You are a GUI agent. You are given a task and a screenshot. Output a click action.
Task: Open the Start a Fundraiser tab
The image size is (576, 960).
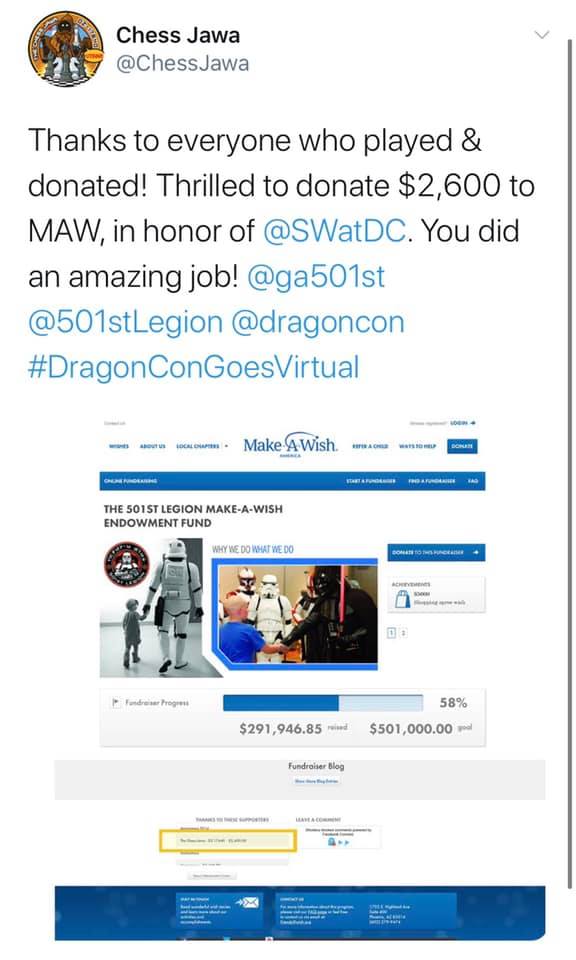[x=370, y=481]
